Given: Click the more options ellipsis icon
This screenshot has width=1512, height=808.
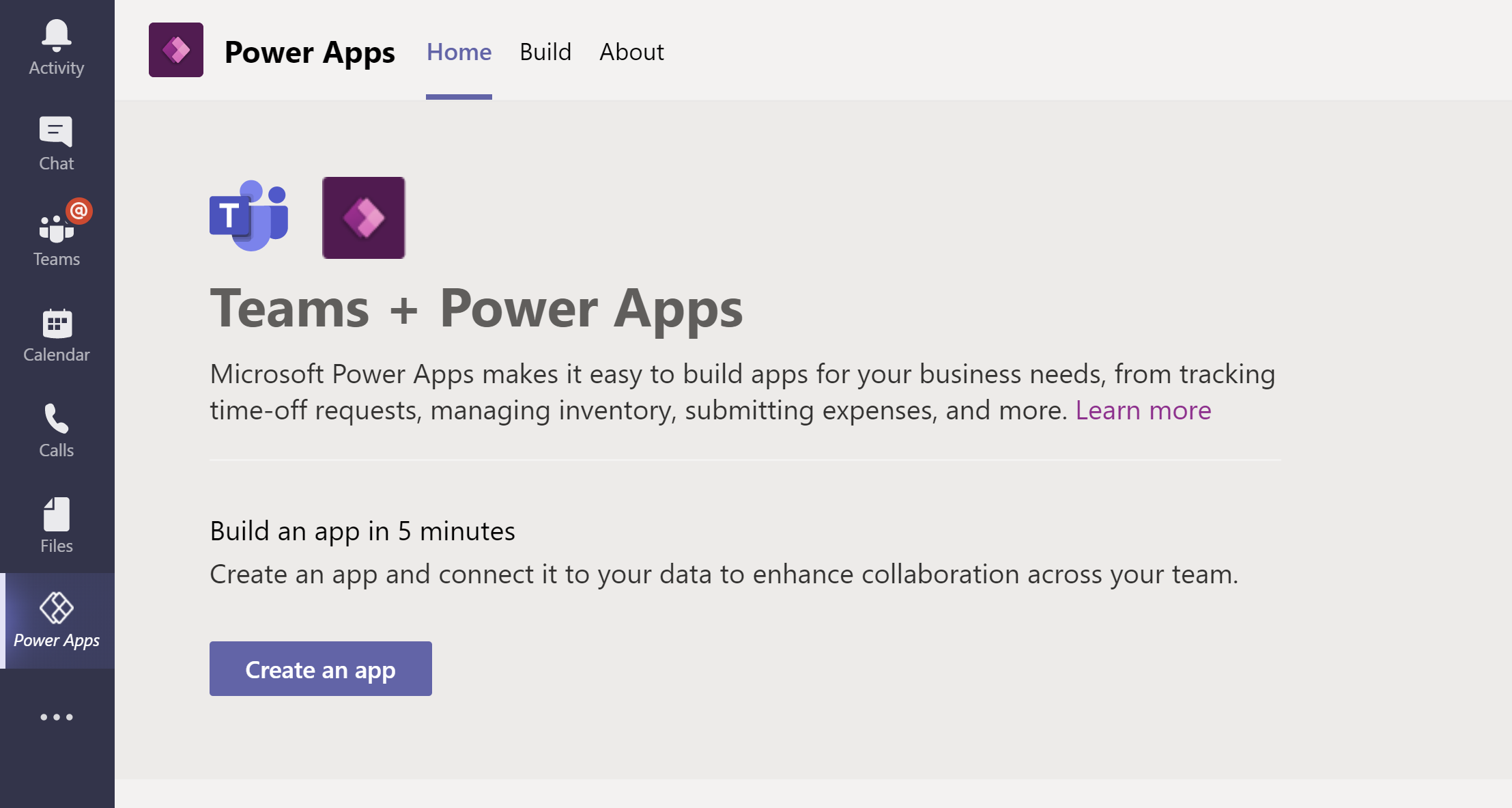Looking at the screenshot, I should (x=56, y=717).
